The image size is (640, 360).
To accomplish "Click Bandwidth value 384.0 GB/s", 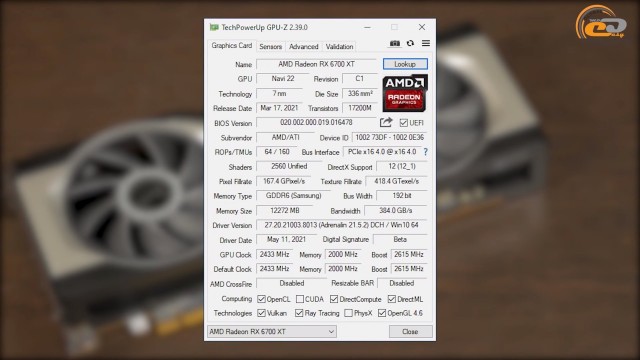I will [396, 211].
